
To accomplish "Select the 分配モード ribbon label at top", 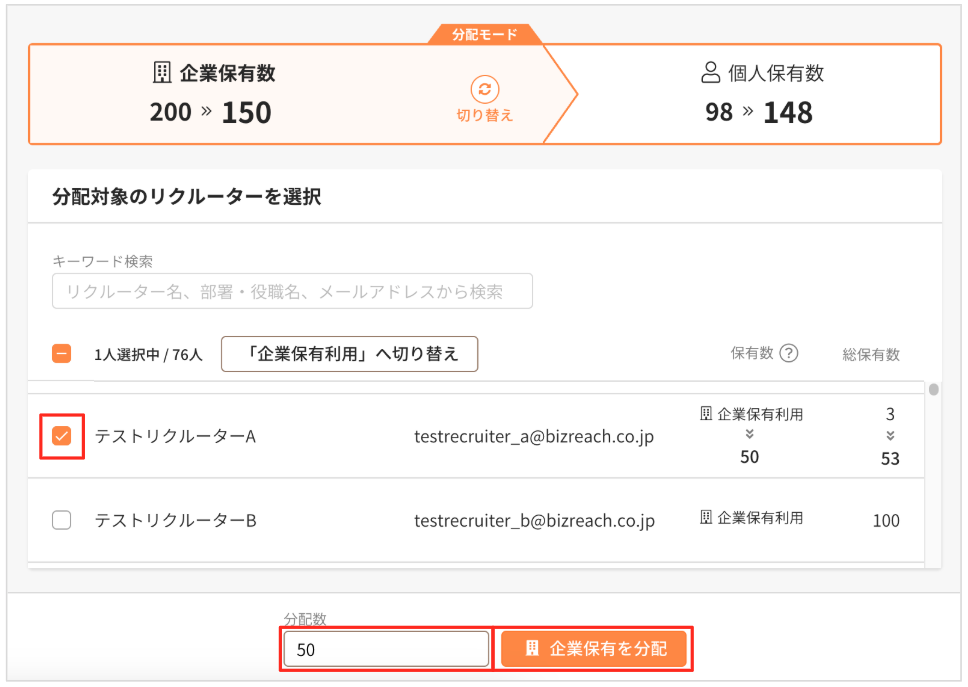I will tap(485, 32).
